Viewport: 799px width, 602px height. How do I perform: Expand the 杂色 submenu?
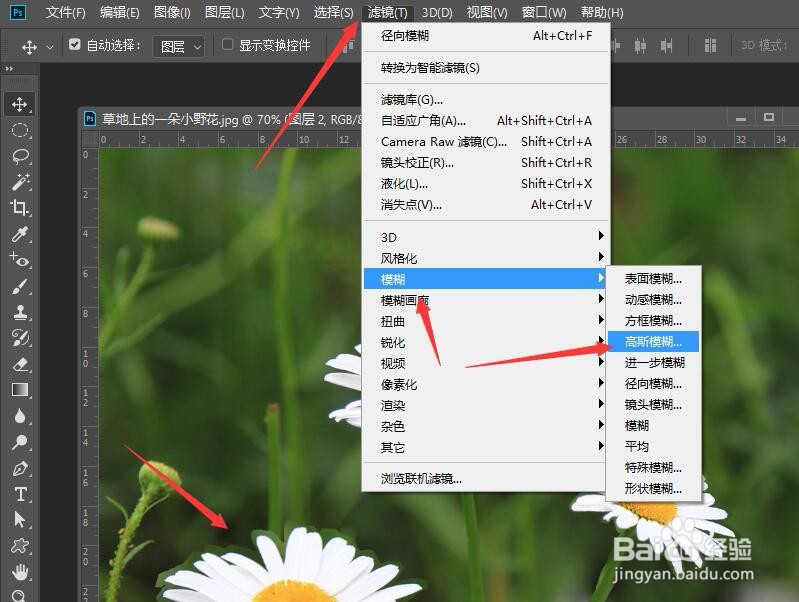click(x=486, y=426)
